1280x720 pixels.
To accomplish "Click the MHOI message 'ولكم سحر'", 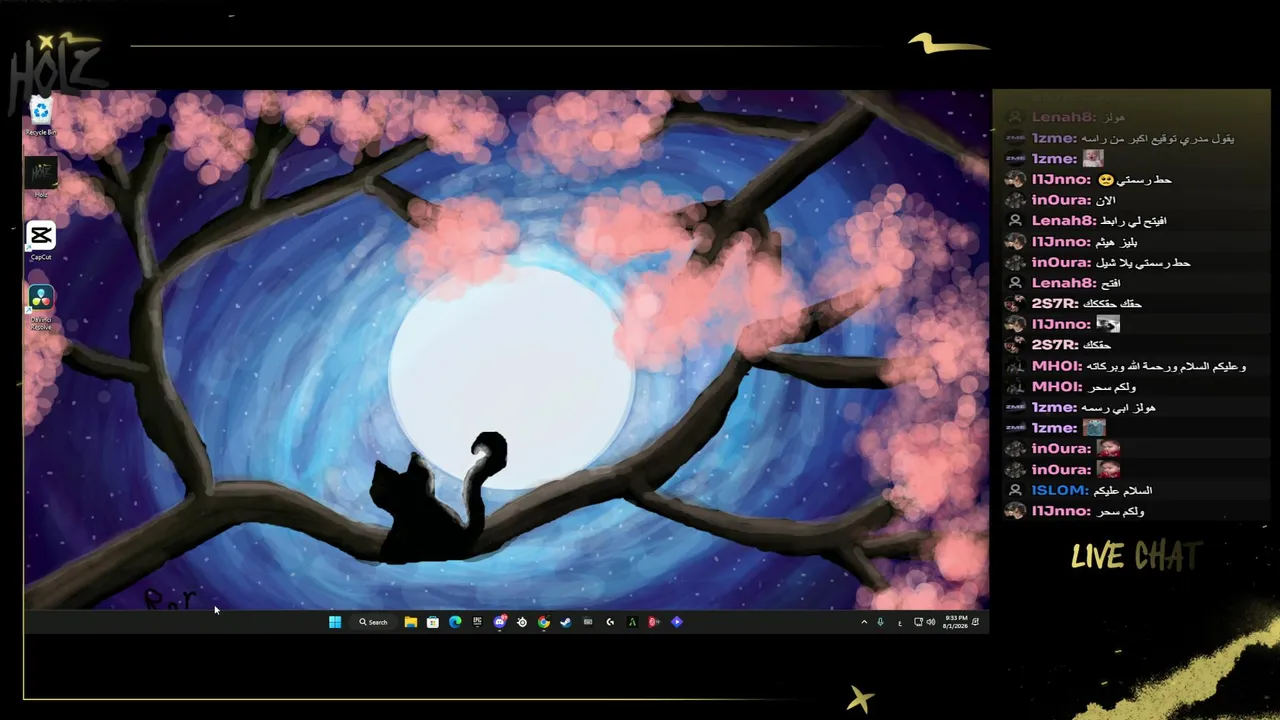I will pos(1111,387).
